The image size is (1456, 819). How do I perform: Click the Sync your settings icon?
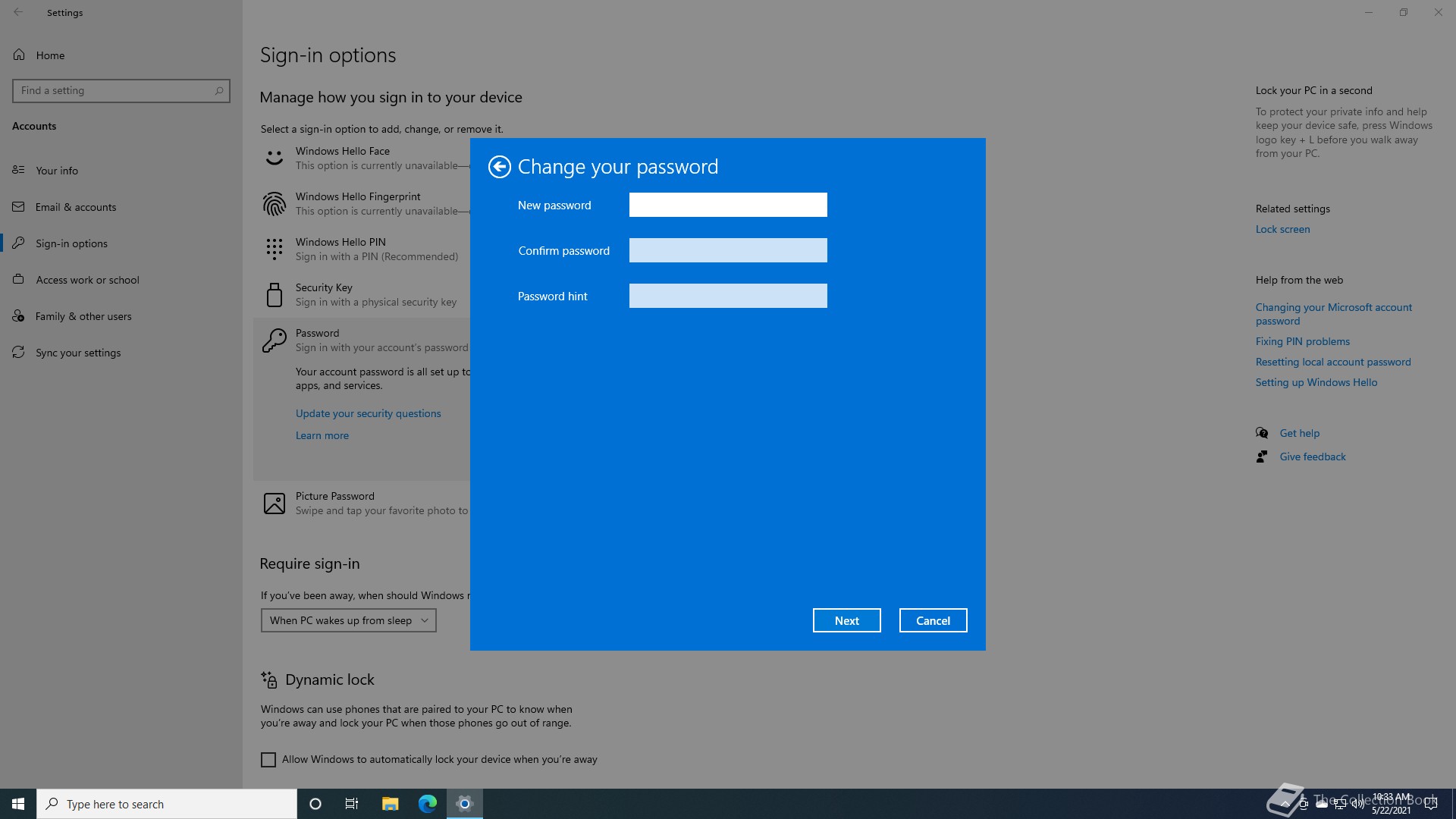(x=18, y=352)
